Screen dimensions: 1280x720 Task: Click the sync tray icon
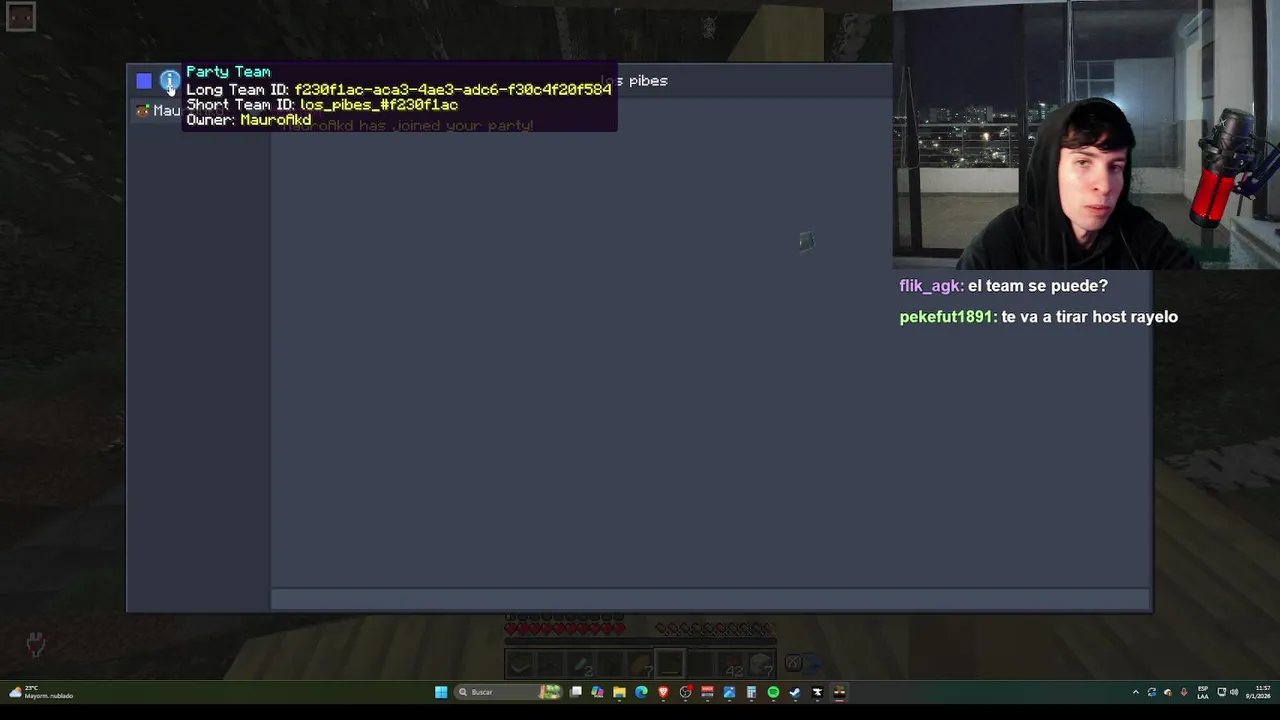pos(1152,692)
